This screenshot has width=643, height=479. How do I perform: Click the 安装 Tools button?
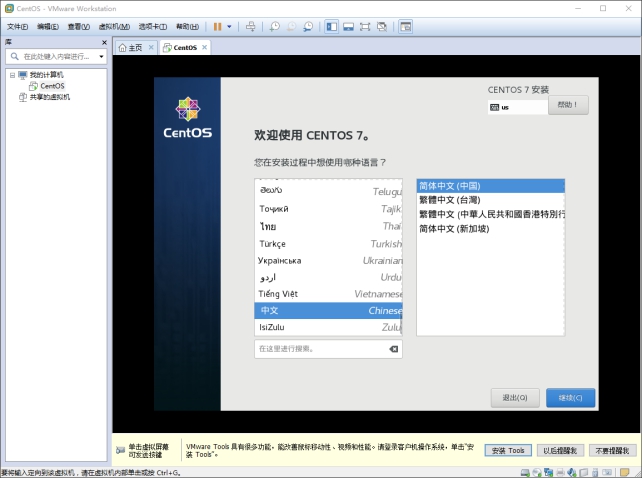[x=508, y=450]
